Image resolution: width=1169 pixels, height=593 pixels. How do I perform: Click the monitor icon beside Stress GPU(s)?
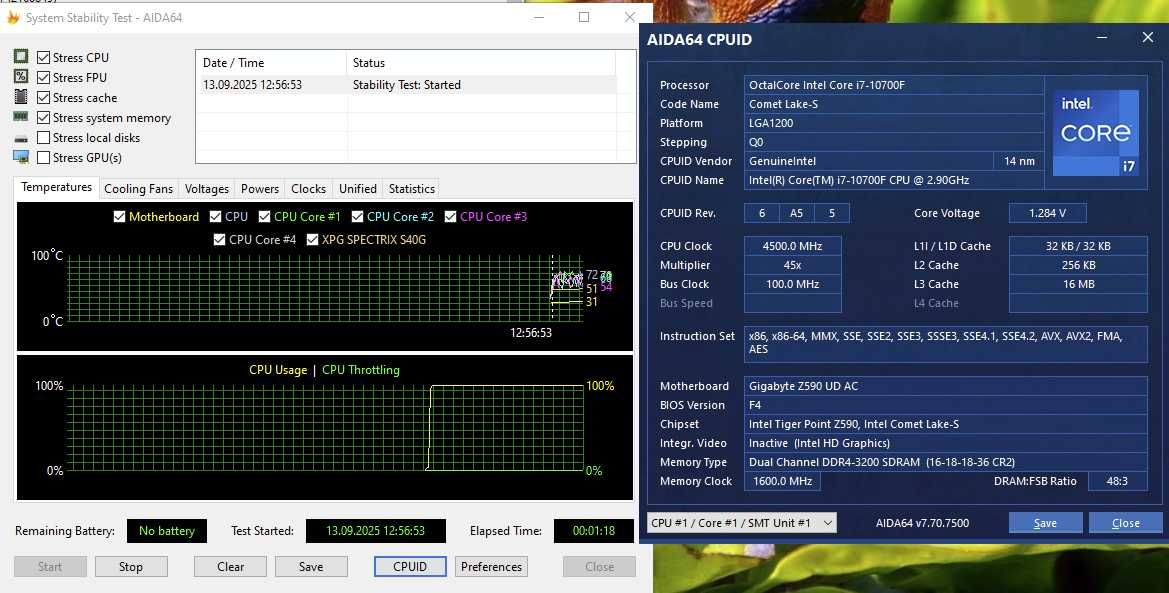click(x=21, y=157)
